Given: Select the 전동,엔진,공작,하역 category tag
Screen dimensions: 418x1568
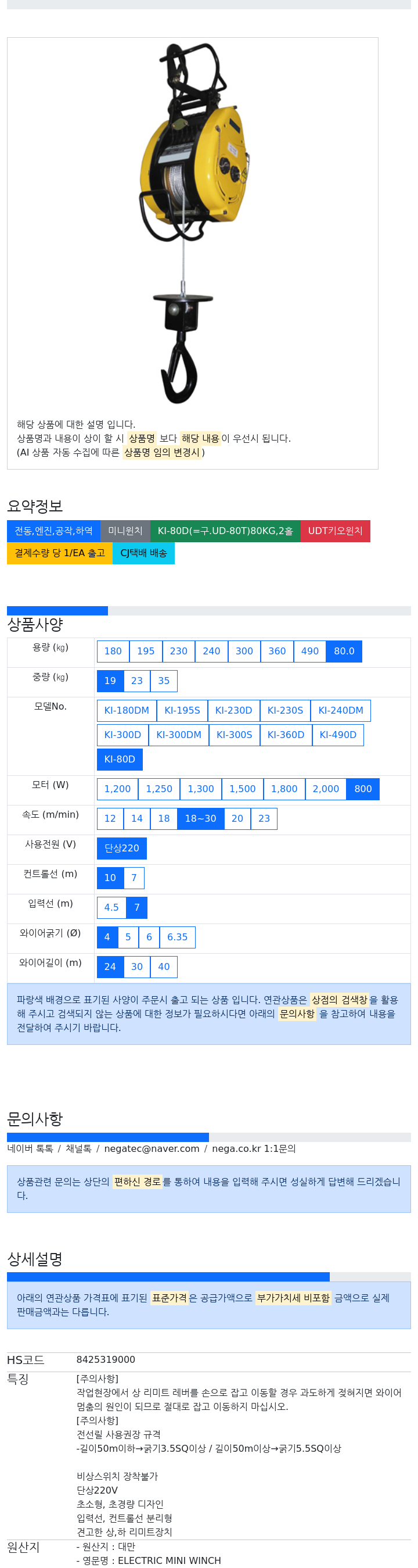Looking at the screenshot, I should click(53, 531).
